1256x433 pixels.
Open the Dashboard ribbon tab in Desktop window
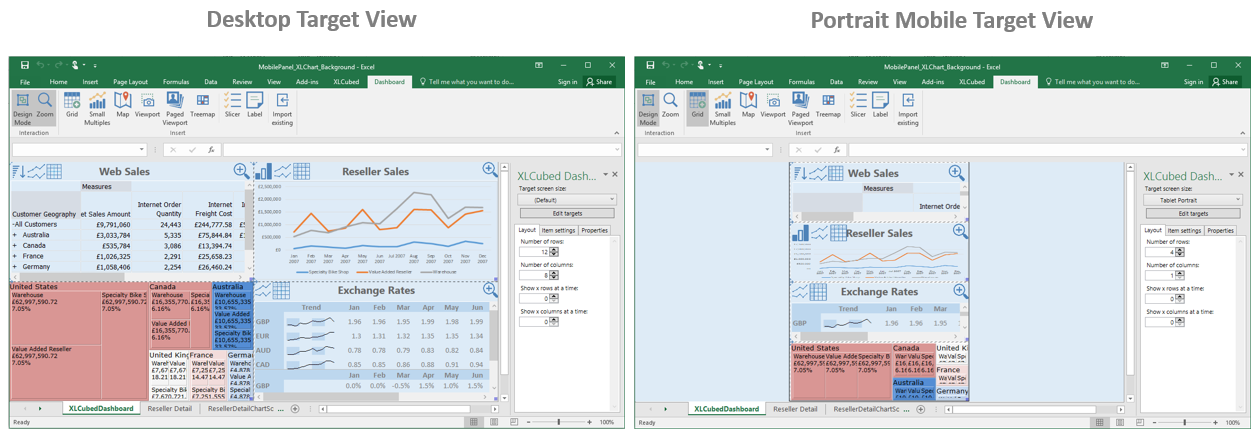[x=392, y=81]
